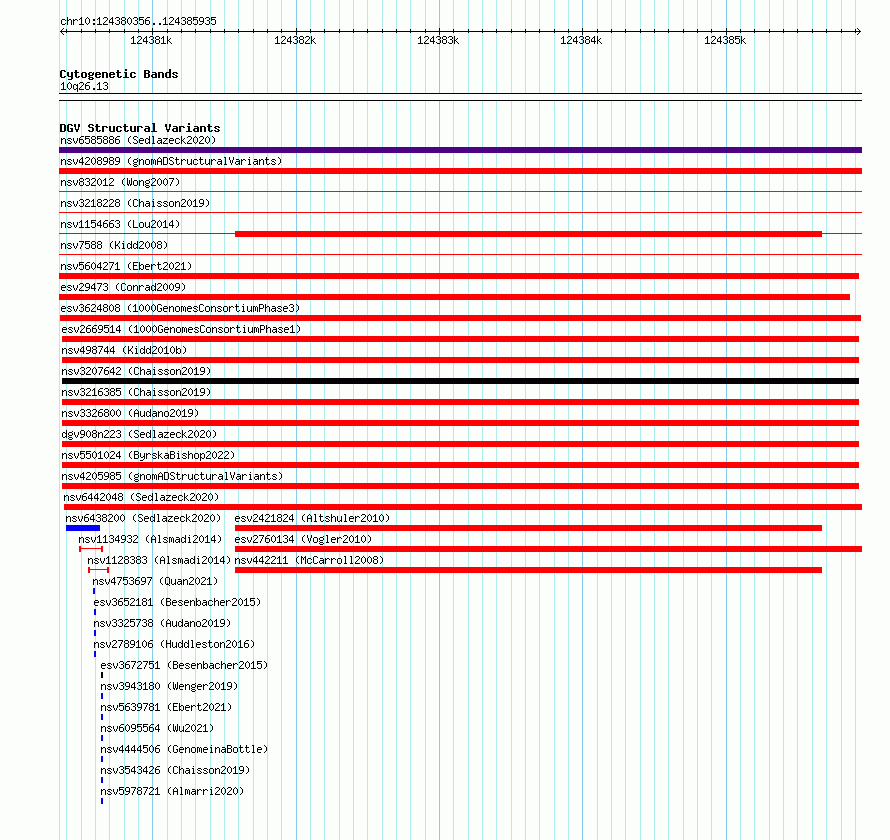Click the Cytogenetic Bands track title
Viewport: 890px width, 840px height.
point(119,74)
